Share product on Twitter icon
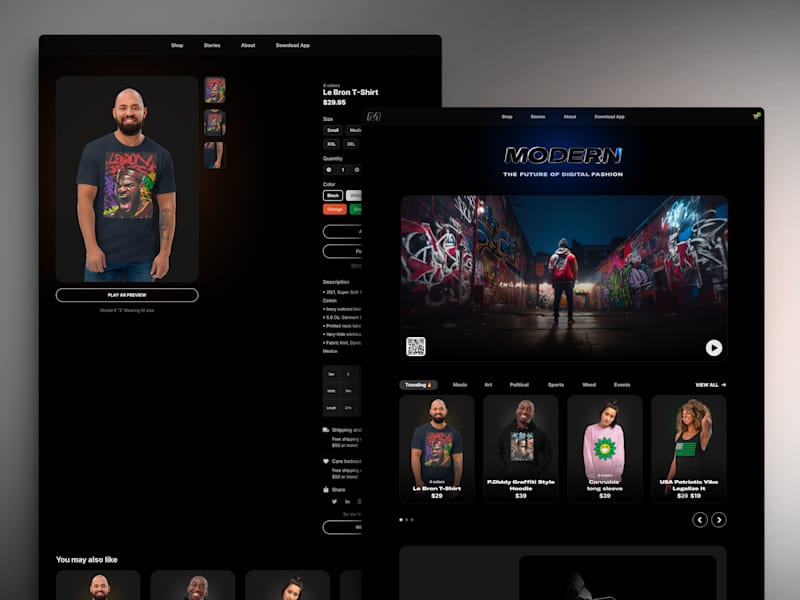The width and height of the screenshot is (800, 600). [x=334, y=502]
